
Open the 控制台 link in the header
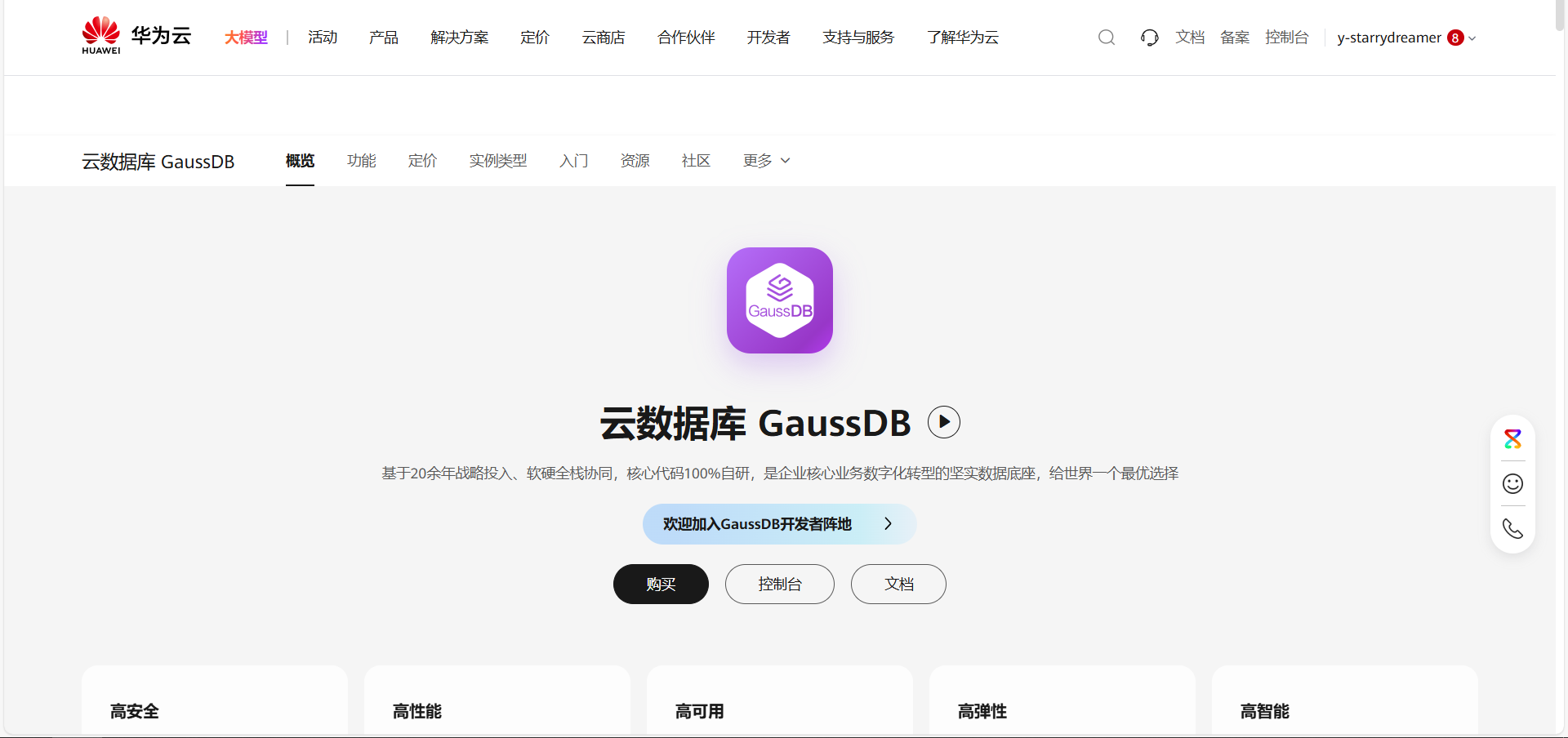1287,38
